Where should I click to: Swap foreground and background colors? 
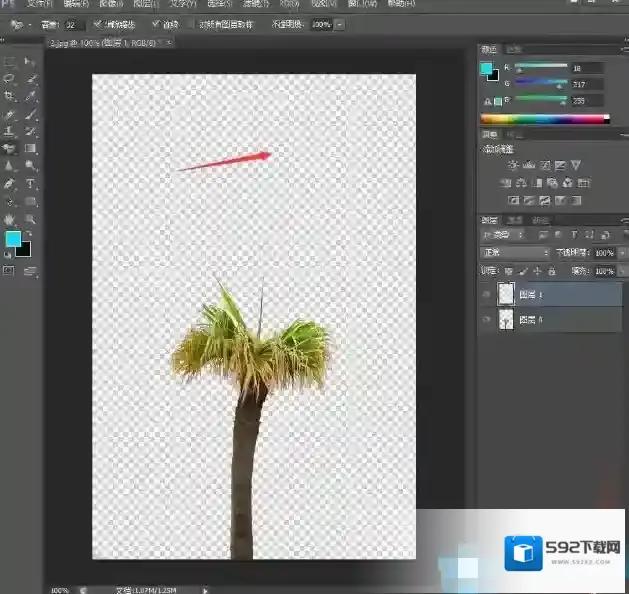coord(28,233)
